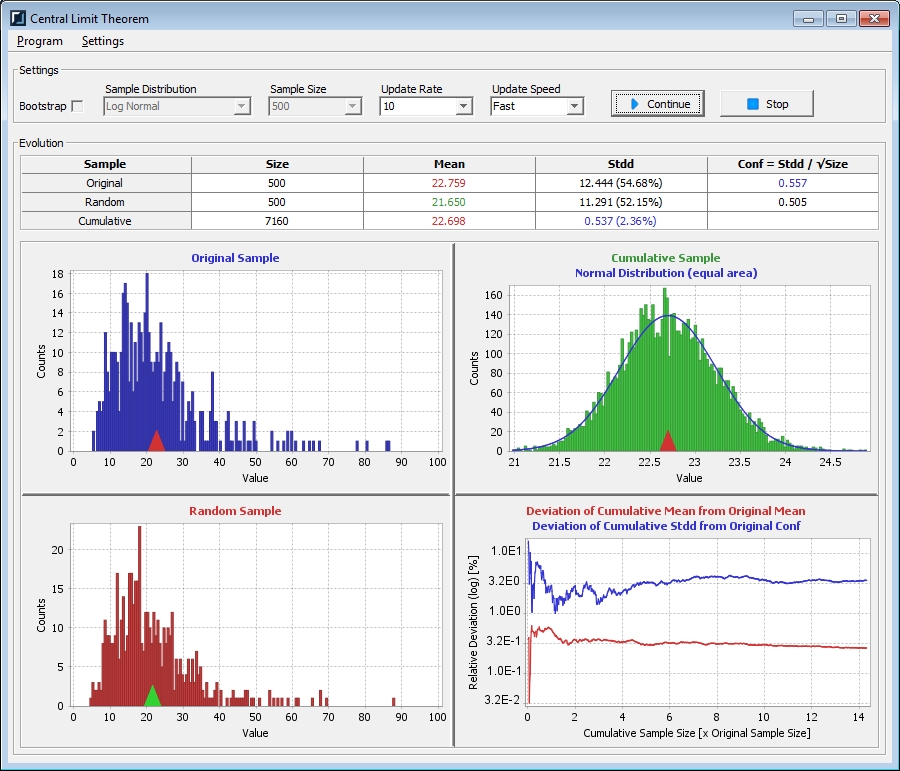Click the Random mean value 21.650
The height and width of the screenshot is (771, 900).
(449, 202)
